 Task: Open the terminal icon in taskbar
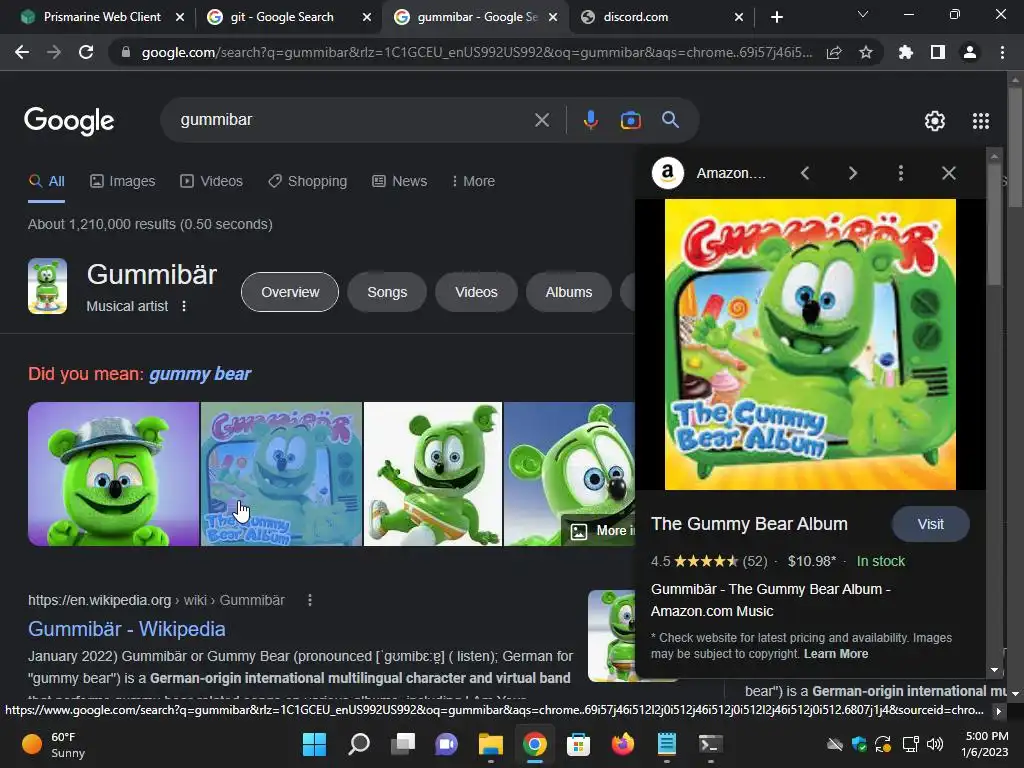[x=711, y=744]
